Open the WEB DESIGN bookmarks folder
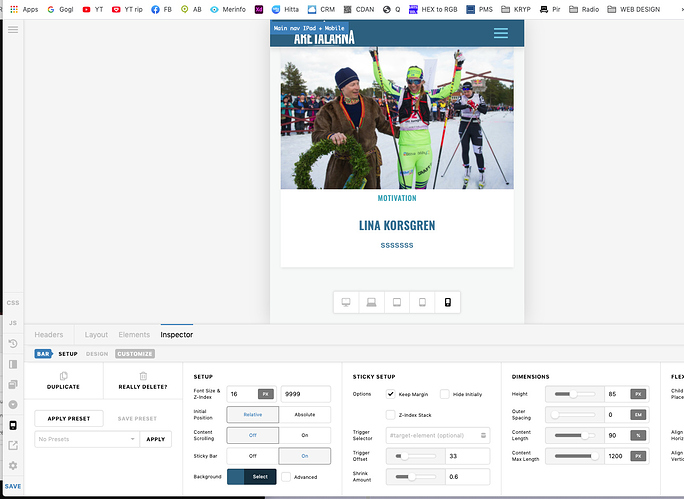The height and width of the screenshot is (499, 684). click(634, 9)
